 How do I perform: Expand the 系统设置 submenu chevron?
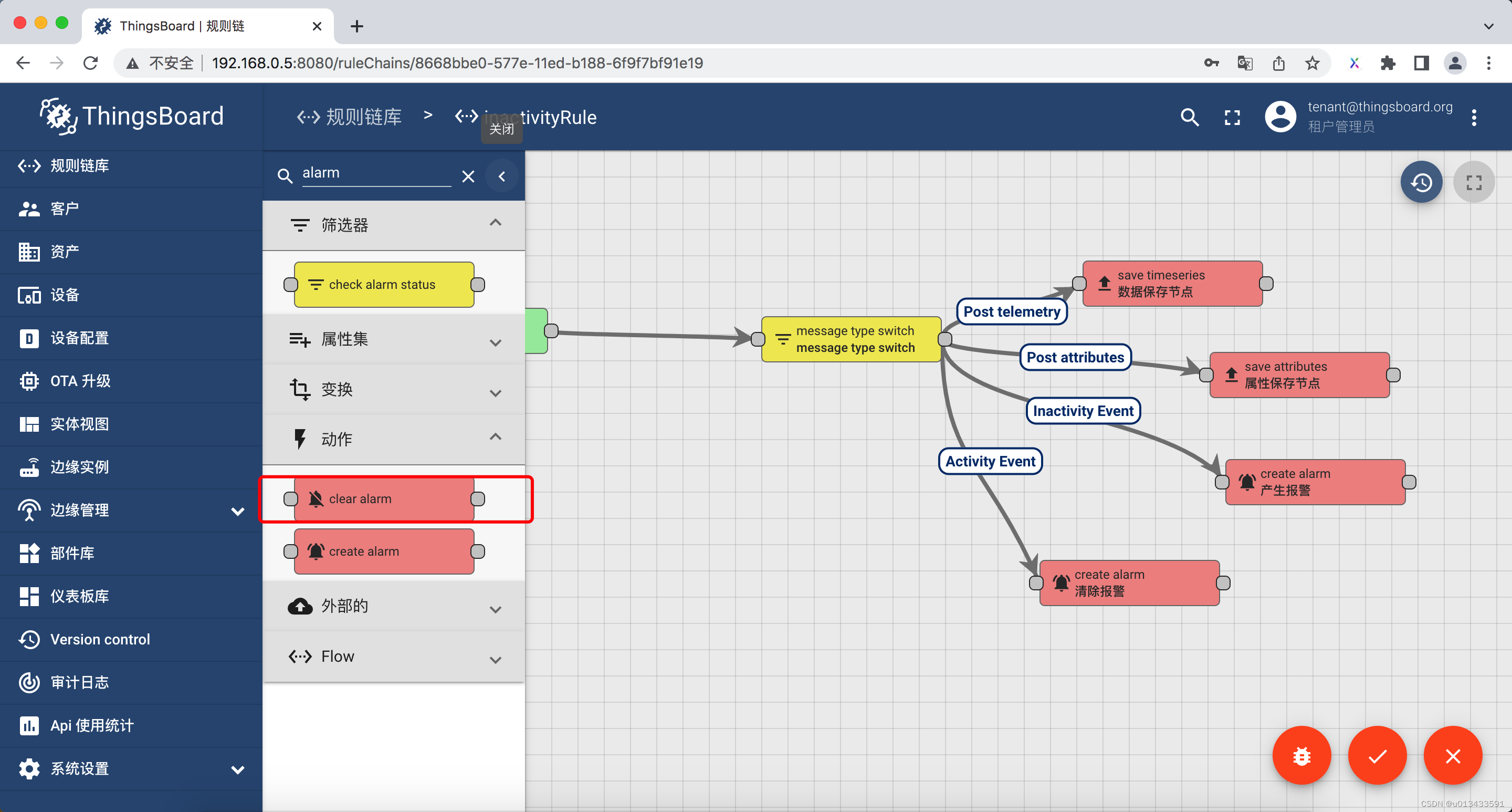click(x=238, y=769)
